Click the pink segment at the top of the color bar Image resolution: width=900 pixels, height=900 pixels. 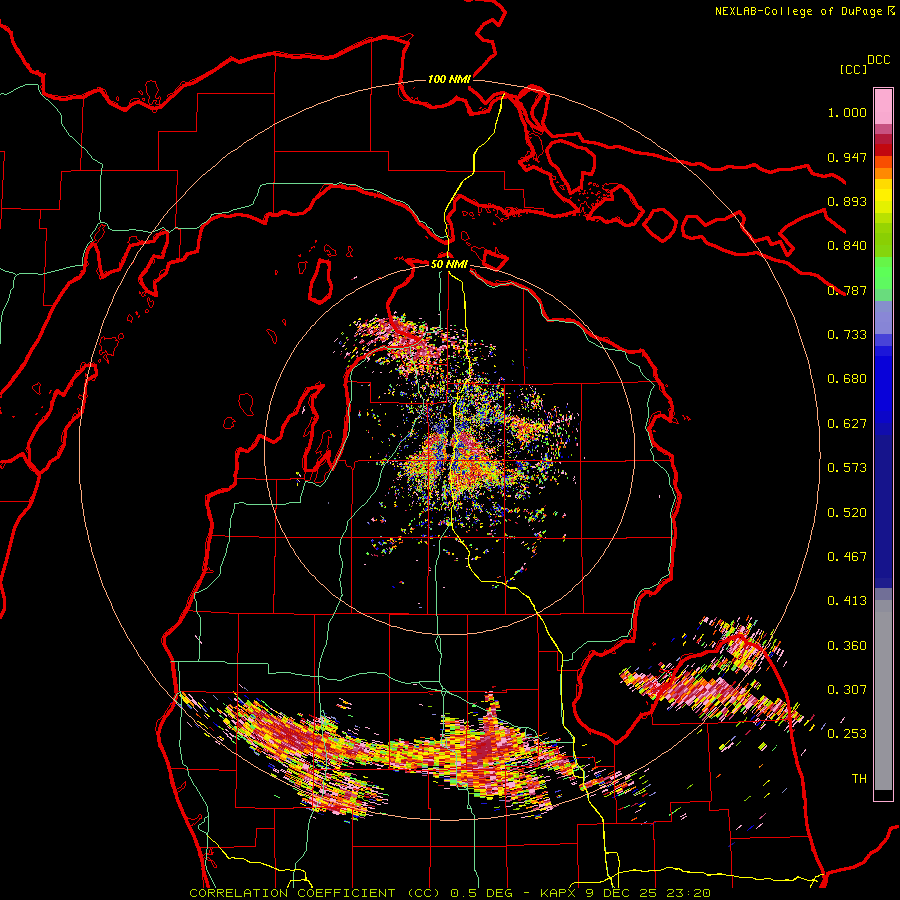(883, 106)
